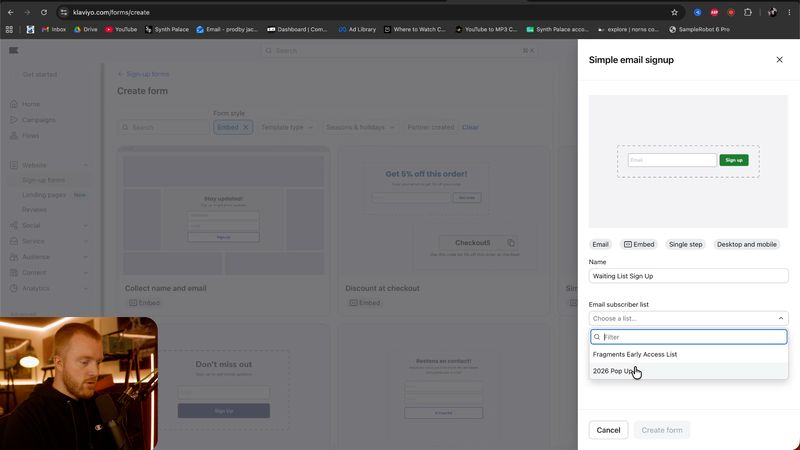Click the Create form button

pyautogui.click(x=662, y=430)
